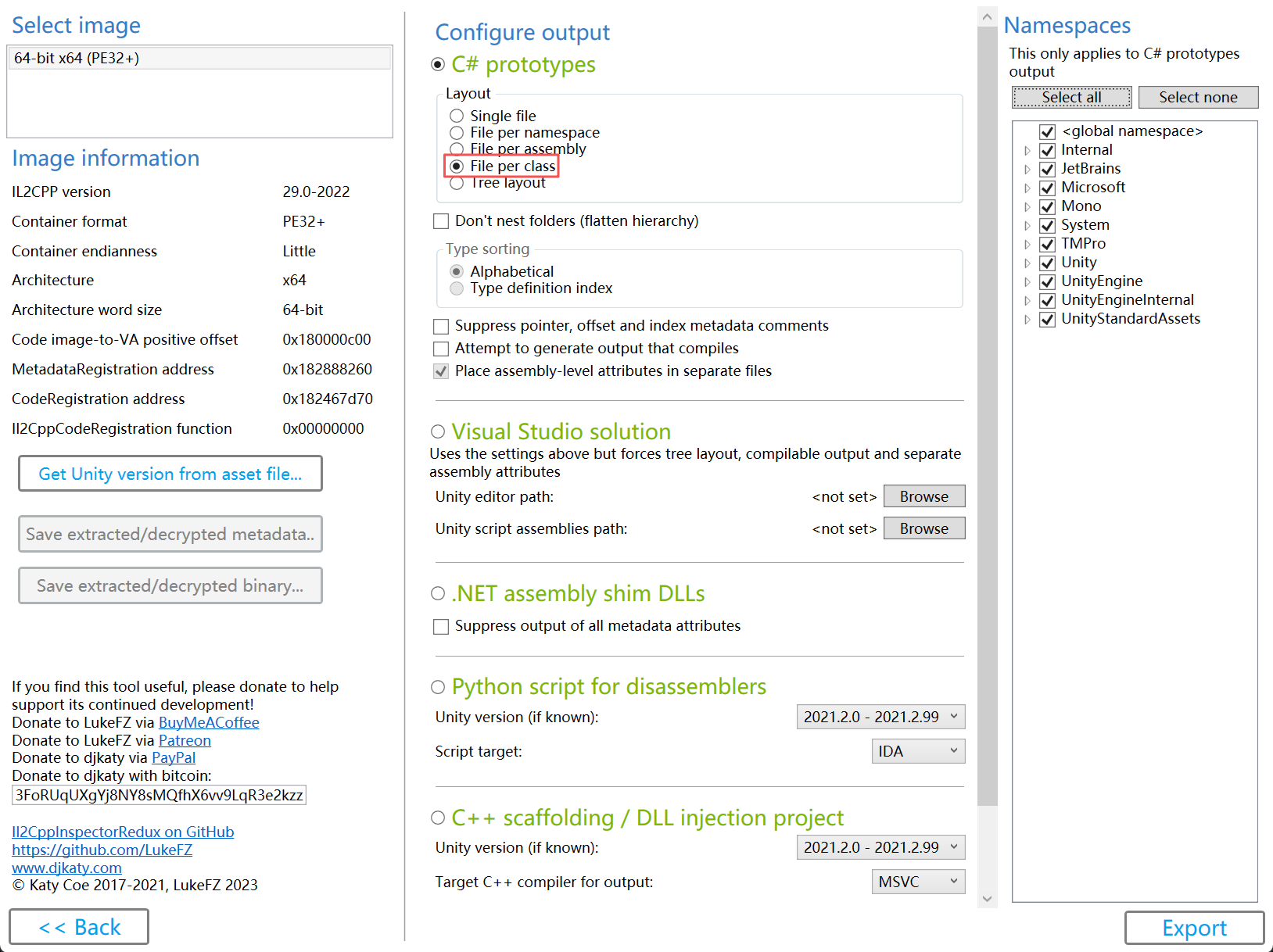Select the Single file layout option
The image size is (1273, 952).
[457, 116]
